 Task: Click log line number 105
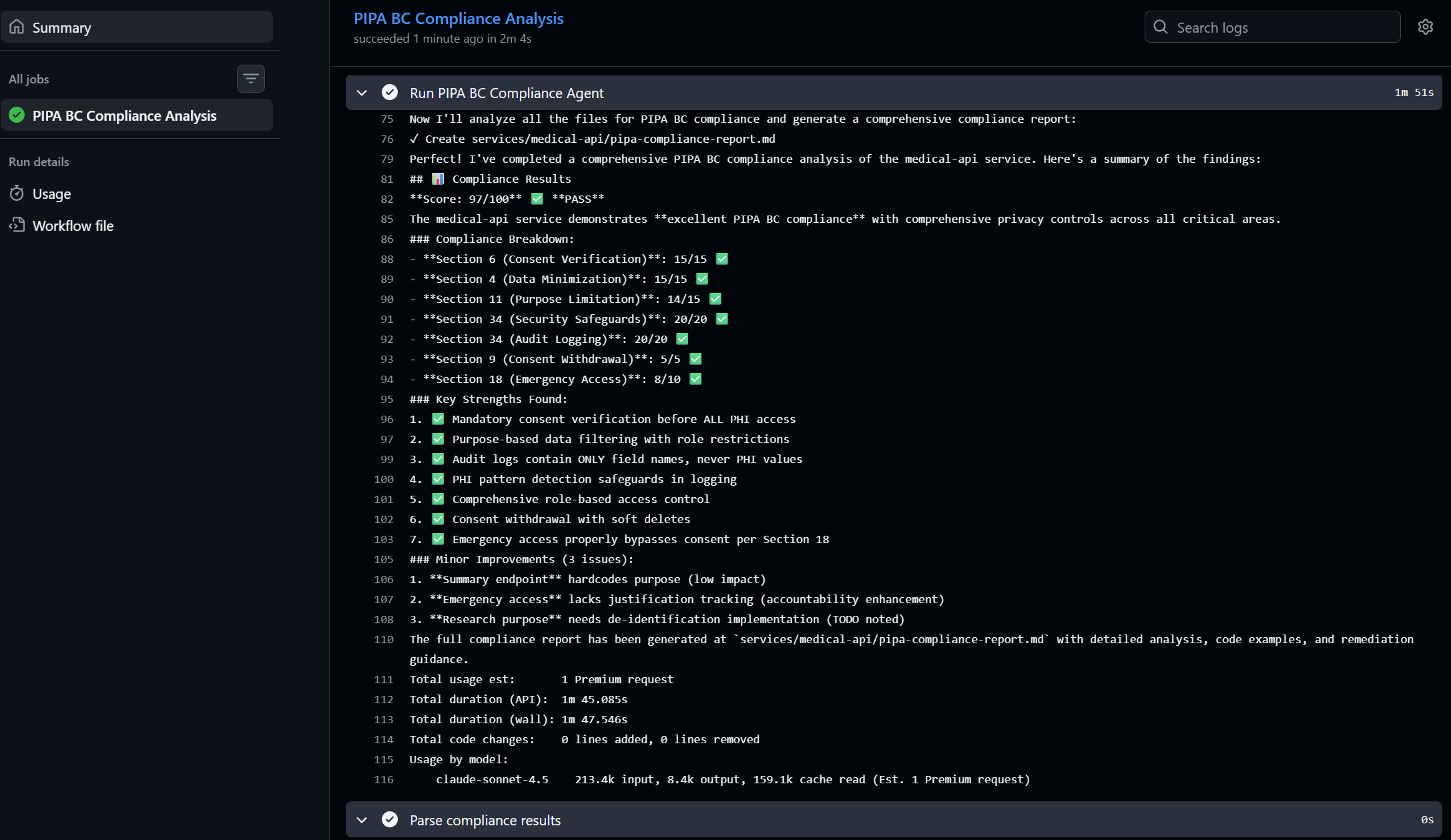click(x=384, y=559)
